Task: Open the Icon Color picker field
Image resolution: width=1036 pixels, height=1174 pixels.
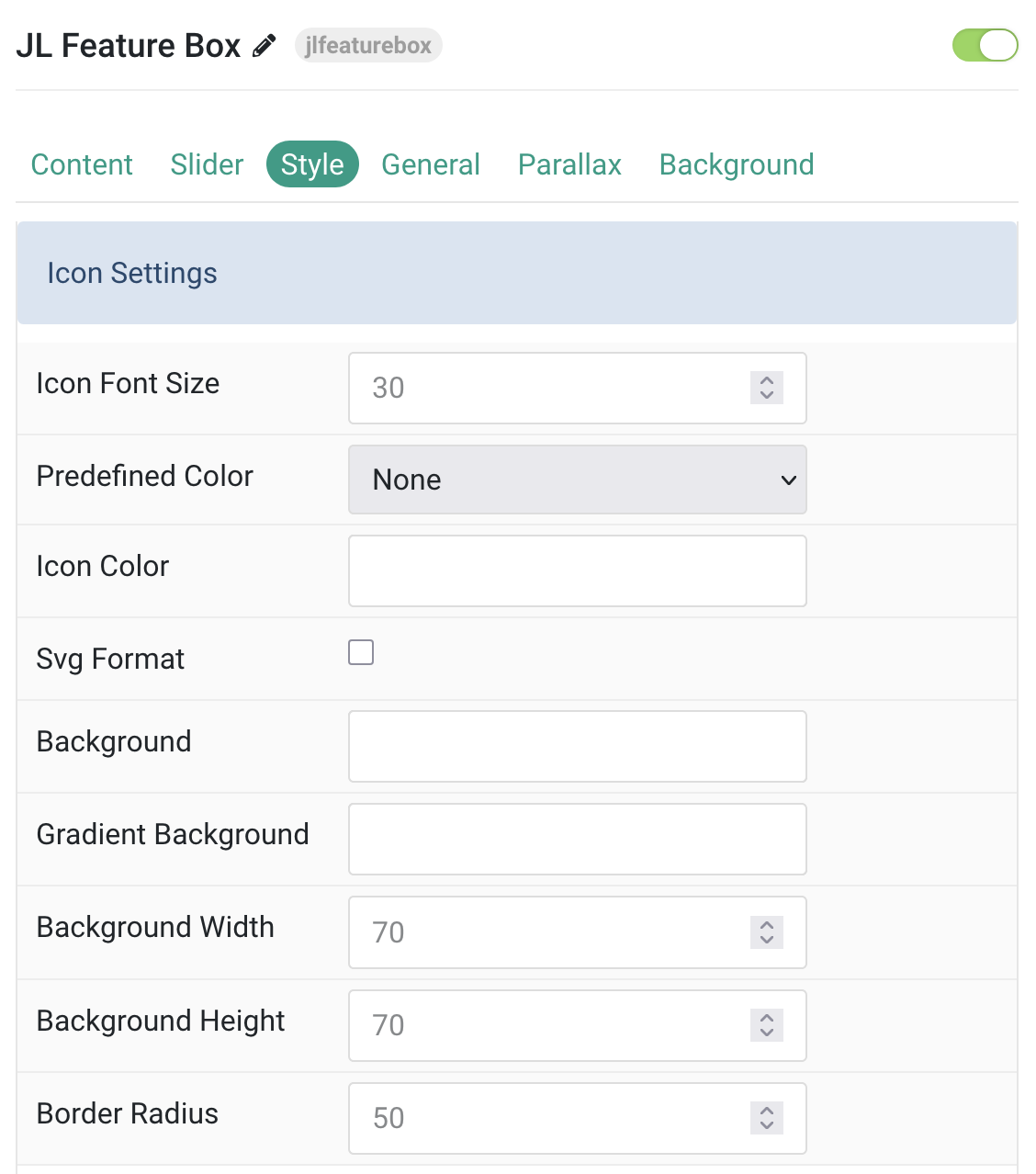Action: (x=577, y=570)
